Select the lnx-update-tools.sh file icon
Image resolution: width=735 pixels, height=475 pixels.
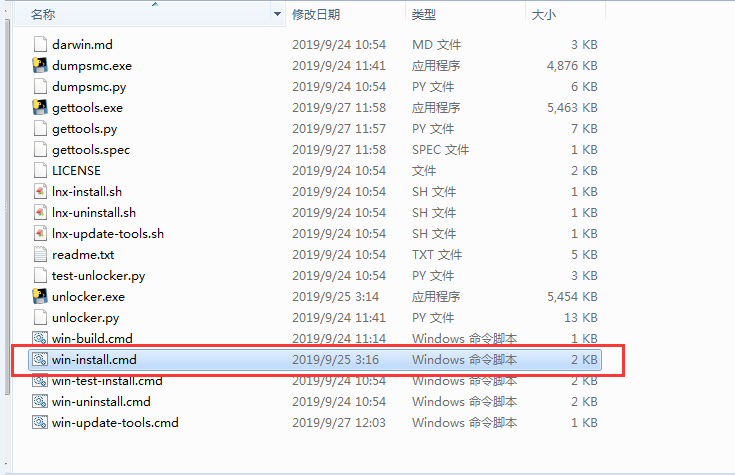(x=40, y=234)
